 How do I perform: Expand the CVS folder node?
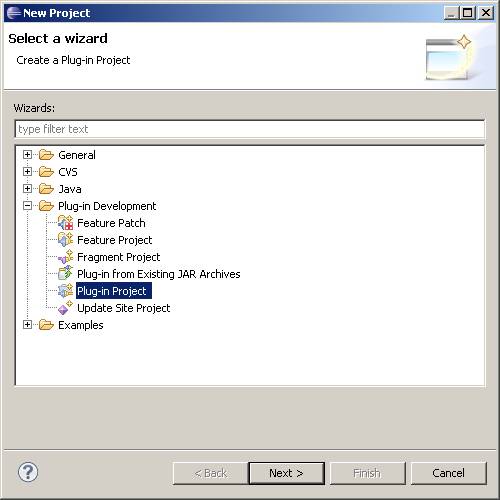28,172
